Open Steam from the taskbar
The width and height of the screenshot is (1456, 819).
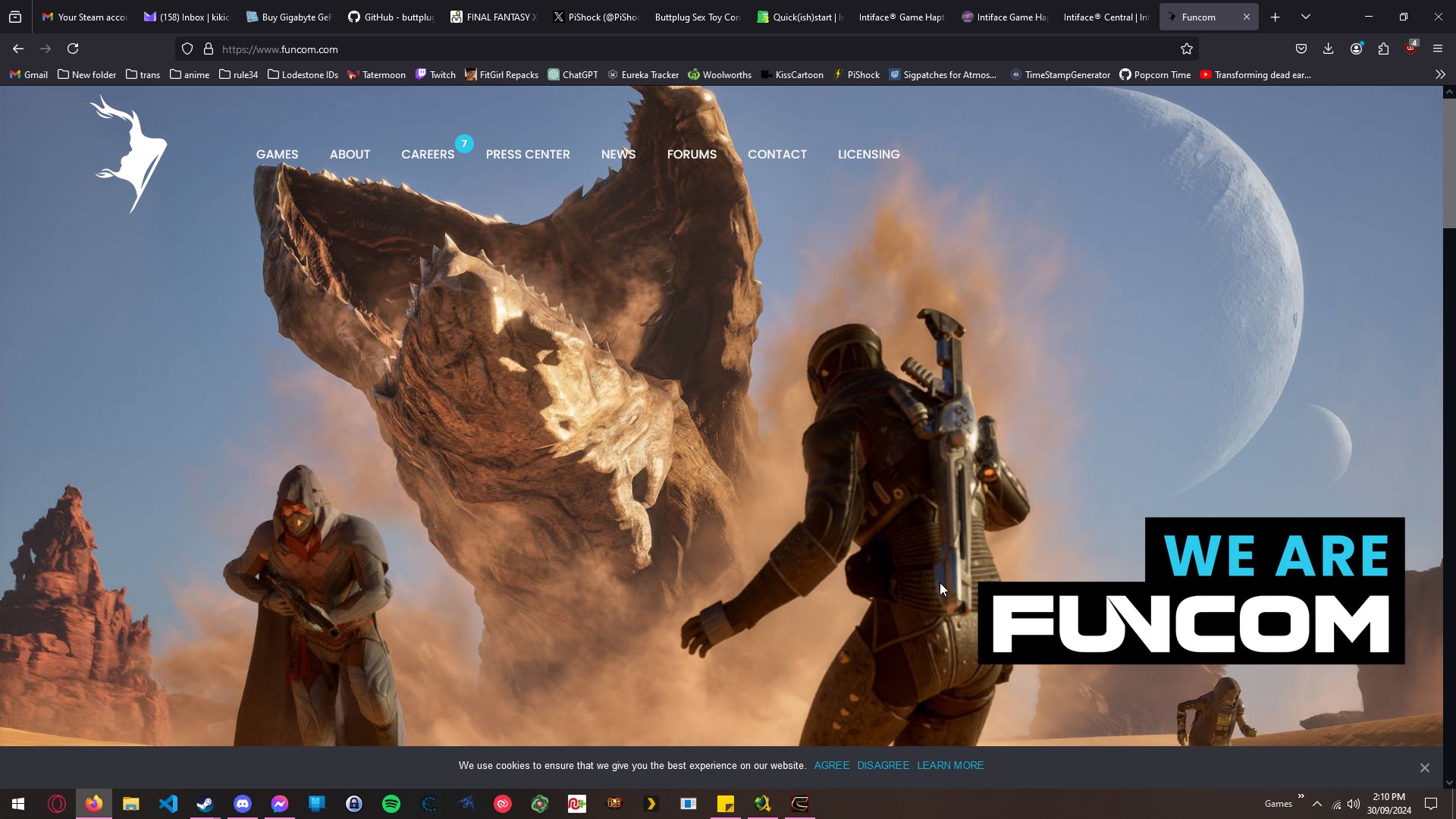click(x=205, y=804)
